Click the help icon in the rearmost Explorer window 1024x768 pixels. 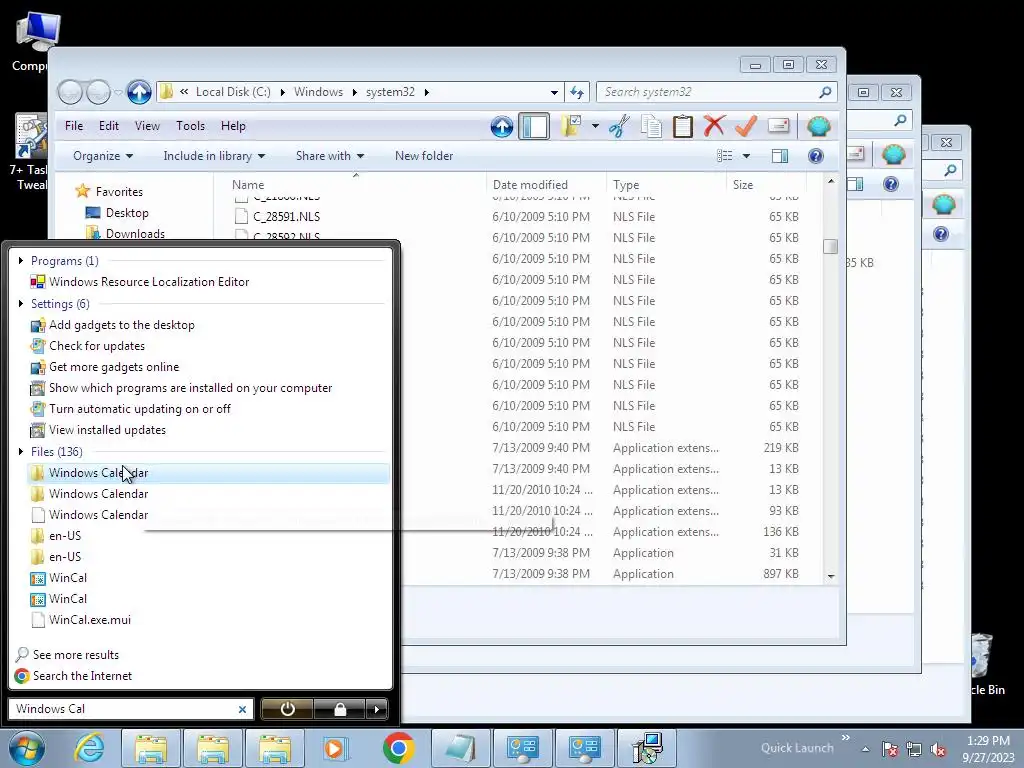940,234
